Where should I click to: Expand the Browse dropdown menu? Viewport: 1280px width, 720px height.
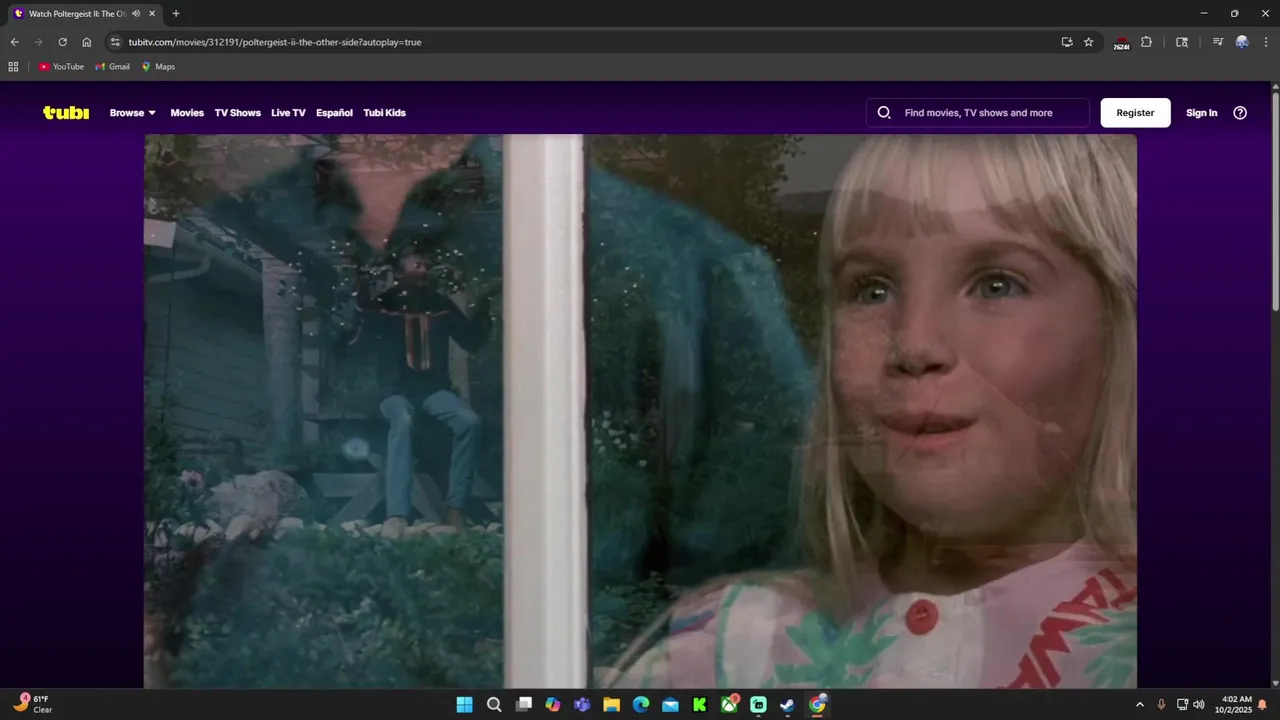(x=133, y=113)
